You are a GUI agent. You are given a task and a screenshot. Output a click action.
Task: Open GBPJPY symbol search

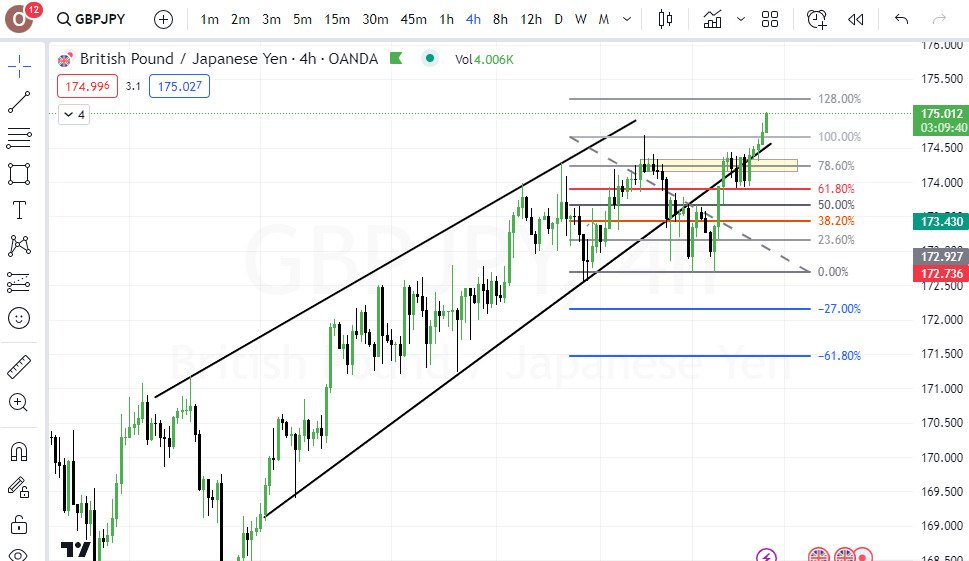click(91, 19)
